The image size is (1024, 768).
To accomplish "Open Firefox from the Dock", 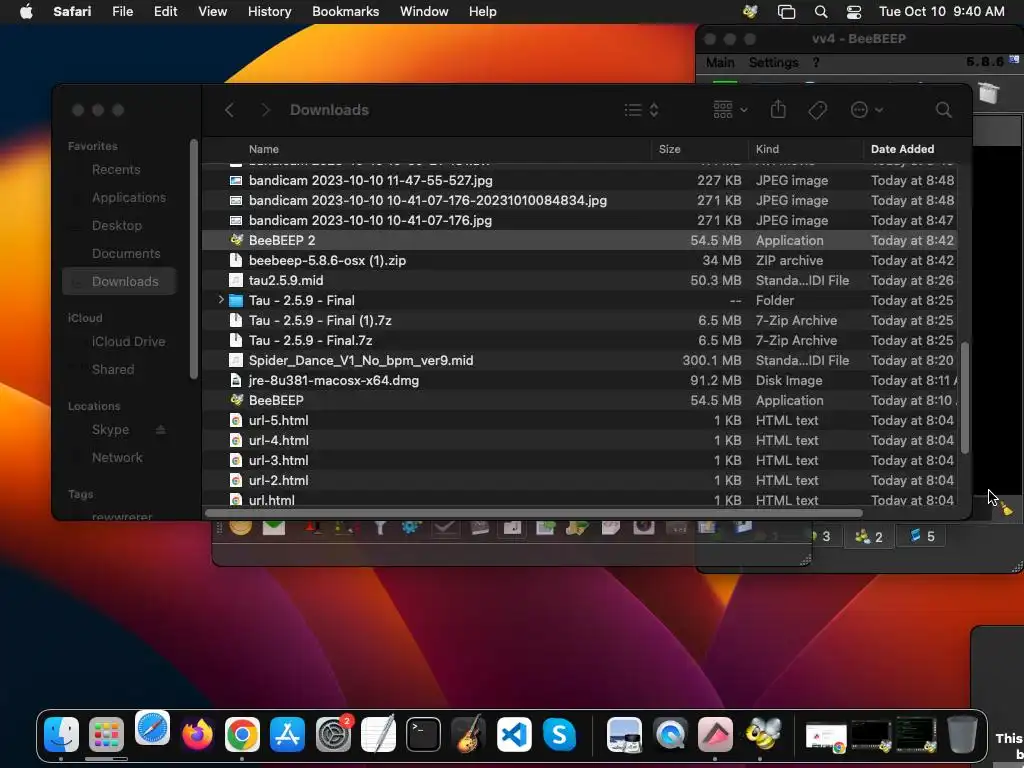I will tap(197, 735).
